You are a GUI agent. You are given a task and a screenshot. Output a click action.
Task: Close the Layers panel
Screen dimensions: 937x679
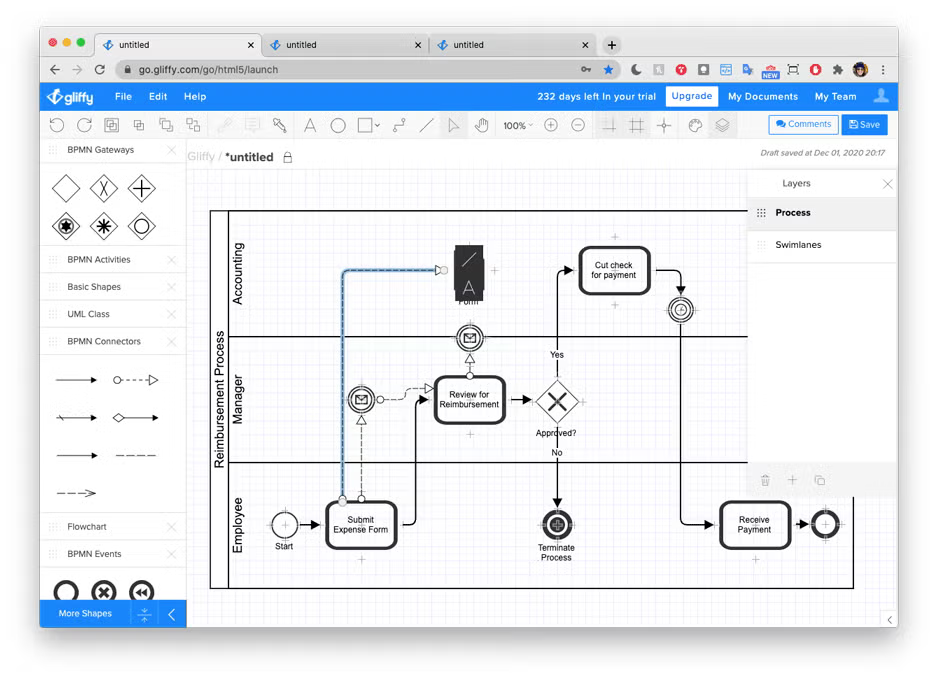coord(887,184)
